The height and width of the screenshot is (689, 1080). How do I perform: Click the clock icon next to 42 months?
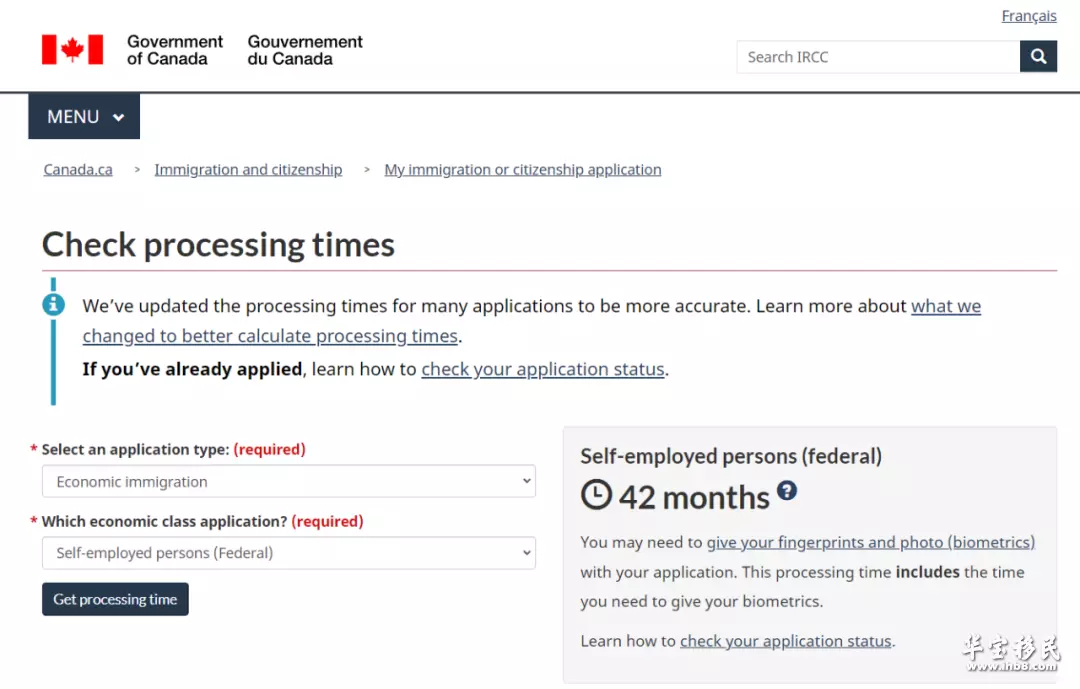(x=596, y=495)
